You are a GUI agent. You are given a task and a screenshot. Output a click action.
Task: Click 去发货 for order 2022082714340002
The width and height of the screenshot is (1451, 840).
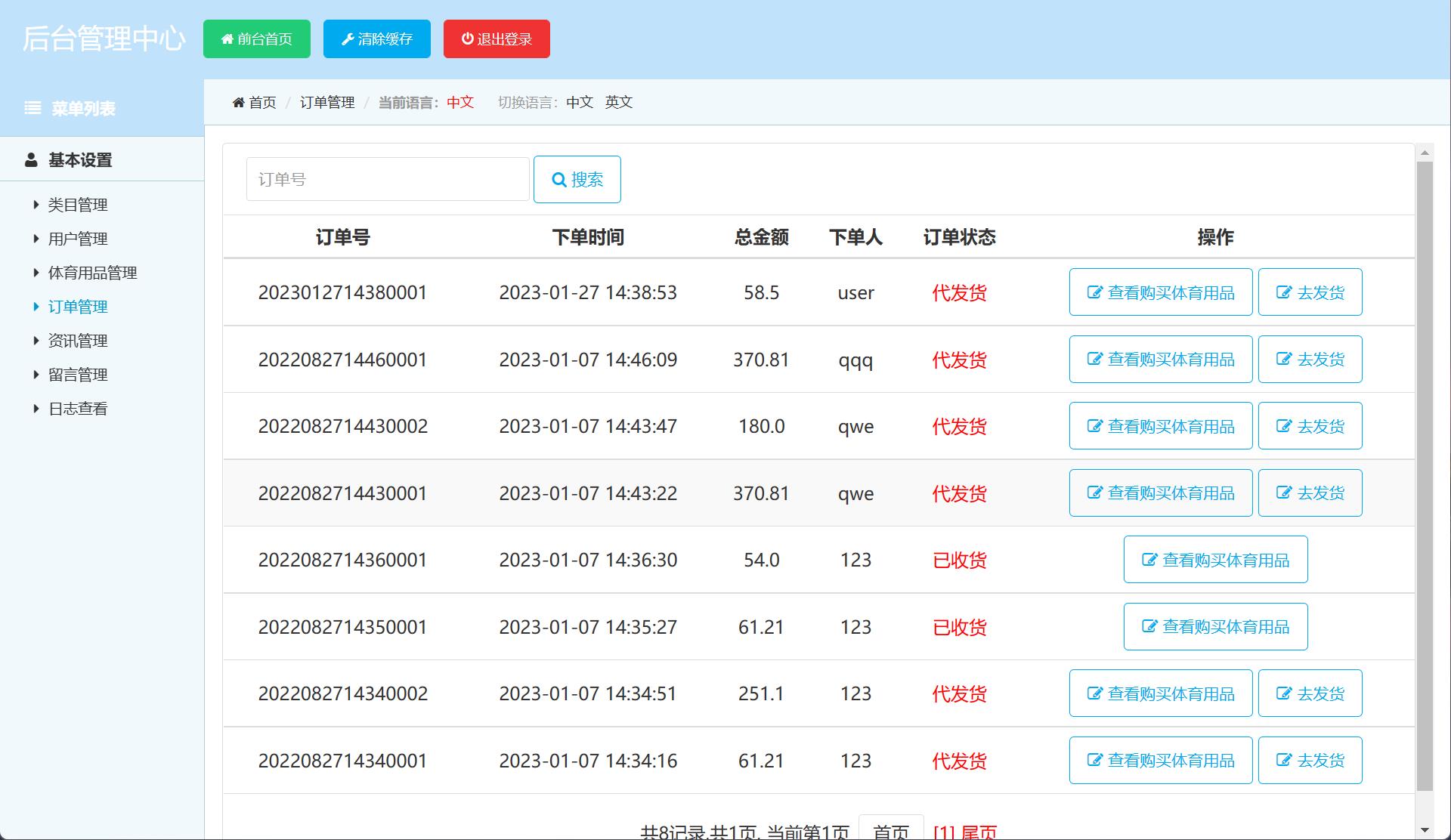(1310, 693)
